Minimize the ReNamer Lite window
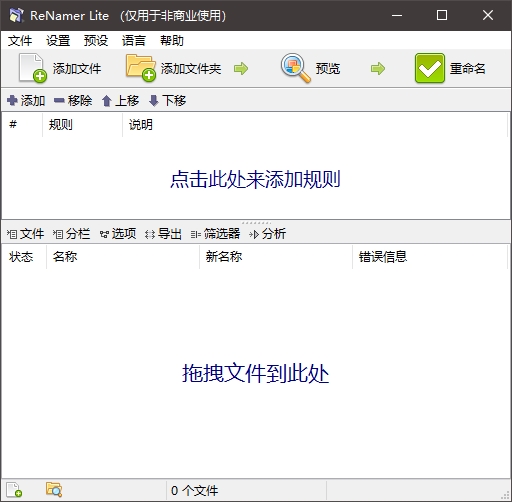 397,15
